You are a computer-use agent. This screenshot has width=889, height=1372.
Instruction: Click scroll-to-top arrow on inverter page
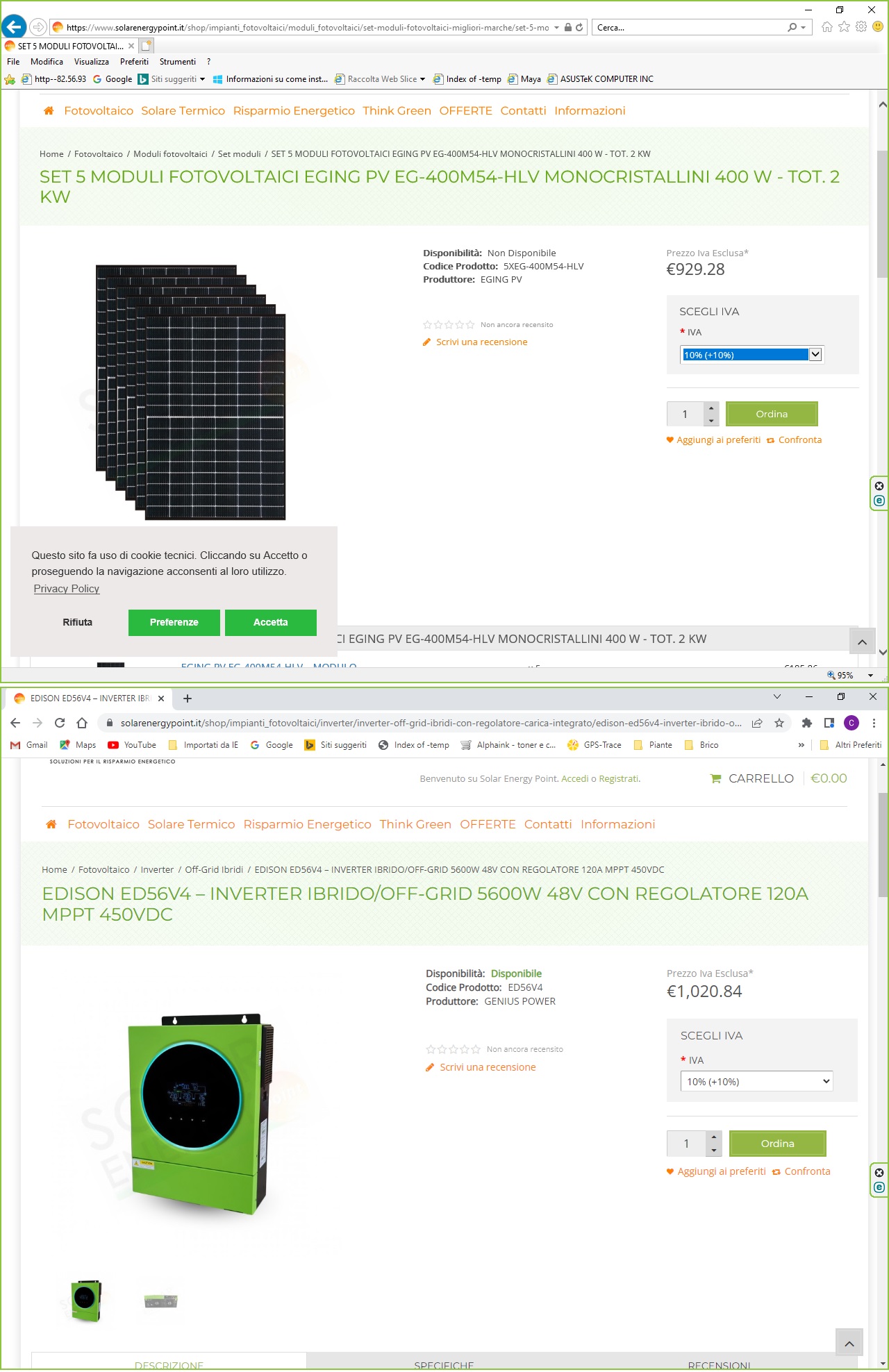click(x=849, y=1344)
